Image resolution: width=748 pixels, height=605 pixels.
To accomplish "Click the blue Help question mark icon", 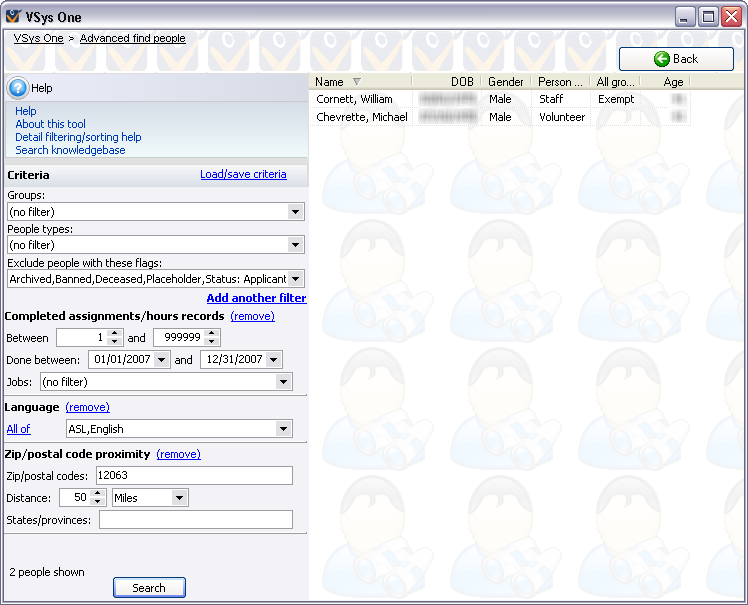I will [x=18, y=88].
